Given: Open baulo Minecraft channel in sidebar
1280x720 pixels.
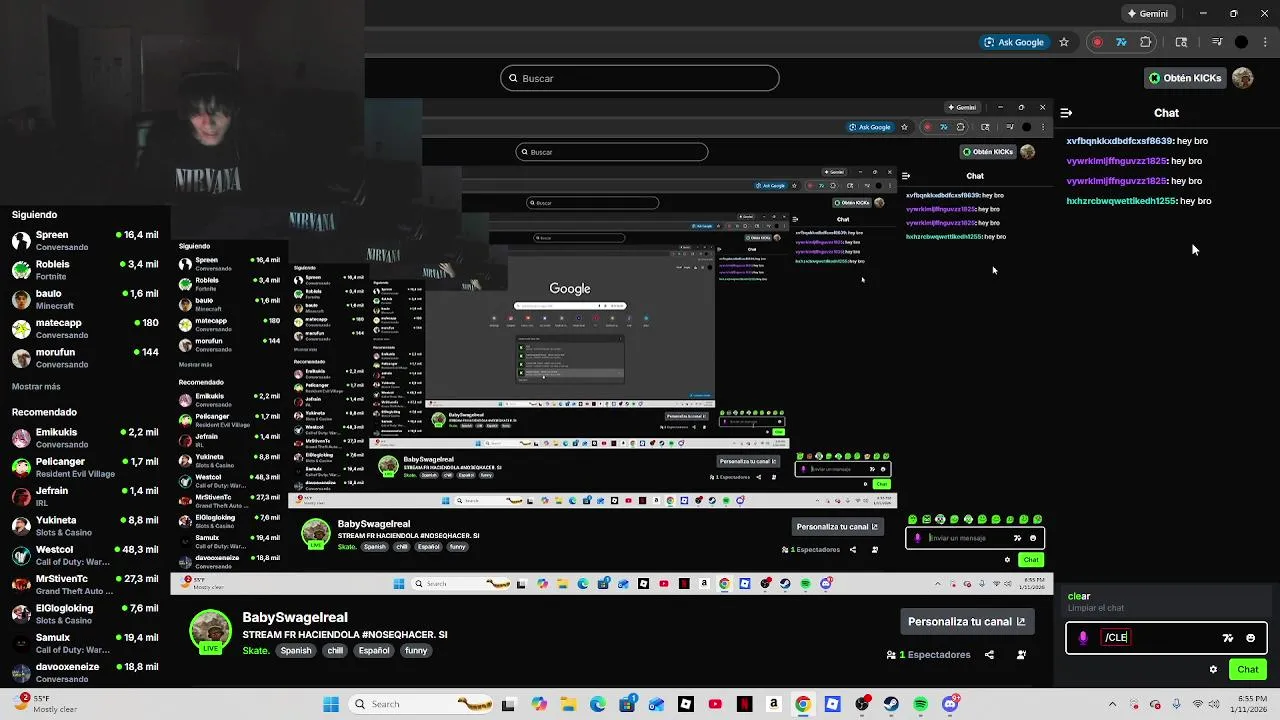Looking at the screenshot, I should point(85,299).
